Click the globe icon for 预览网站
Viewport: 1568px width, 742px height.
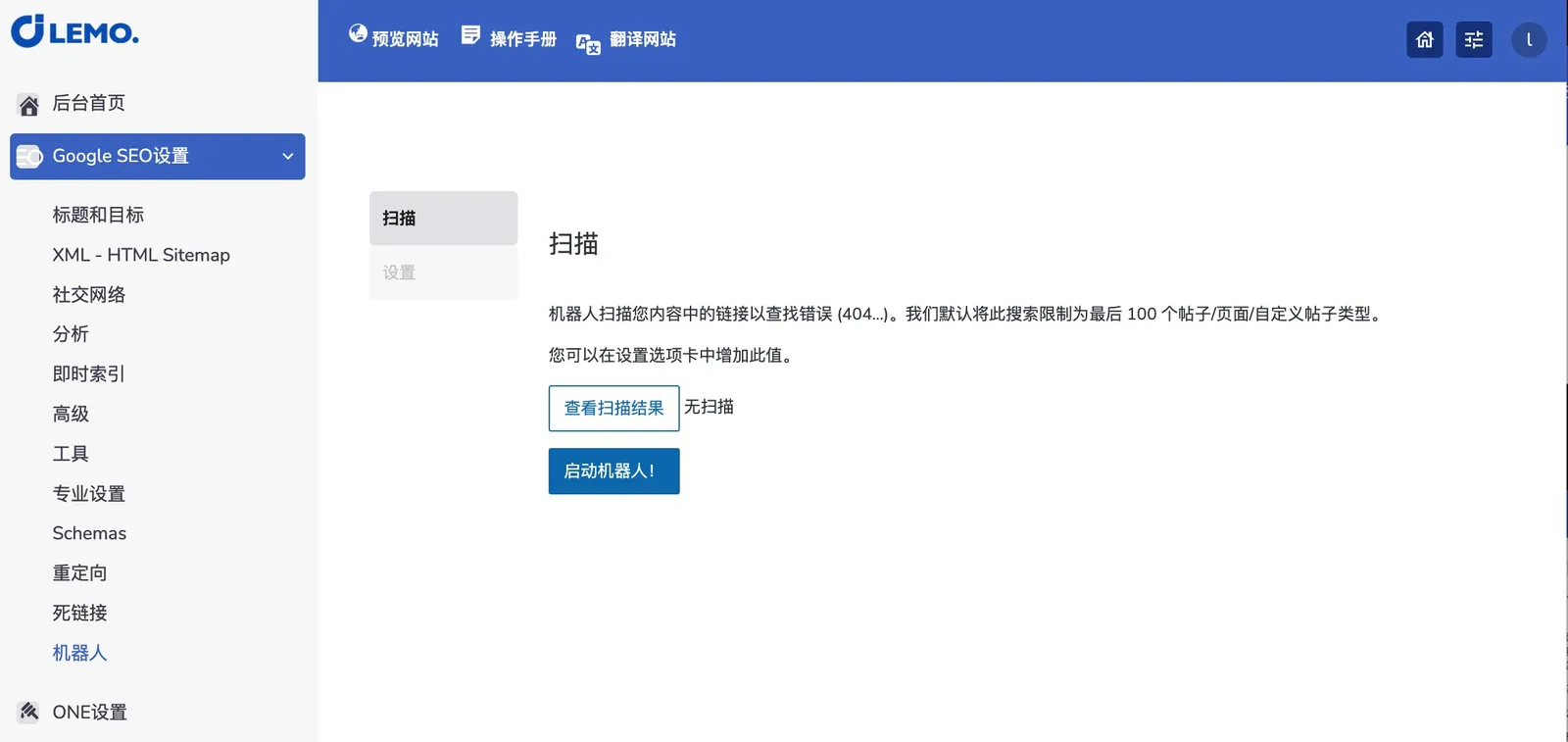point(358,34)
